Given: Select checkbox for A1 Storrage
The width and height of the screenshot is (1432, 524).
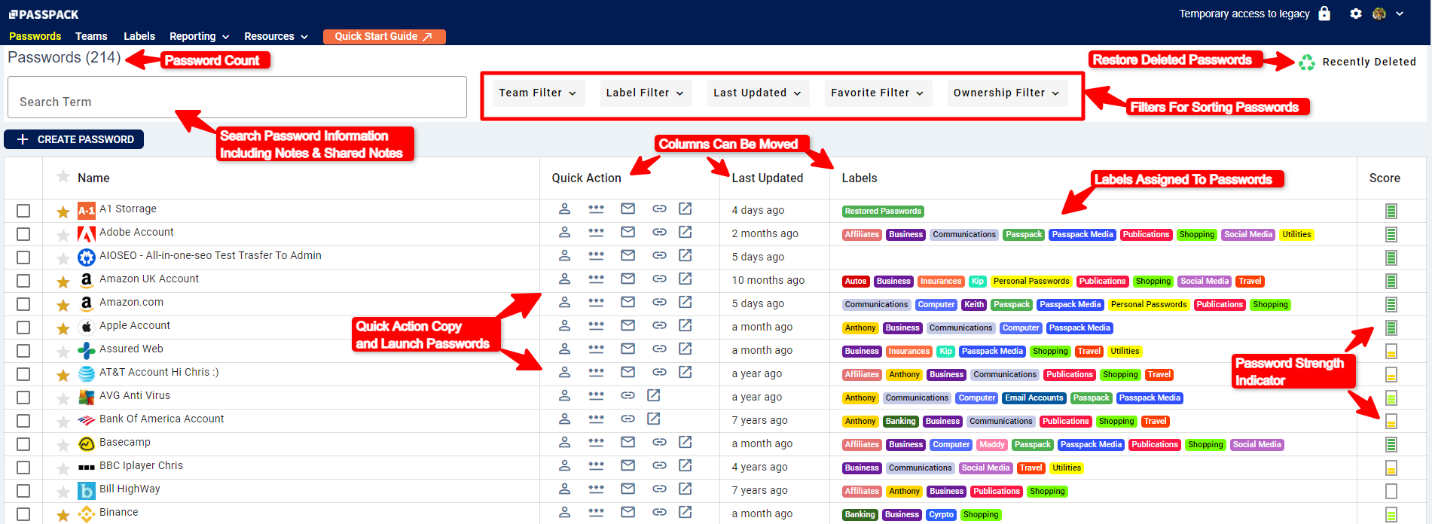Looking at the screenshot, I should 24,211.
